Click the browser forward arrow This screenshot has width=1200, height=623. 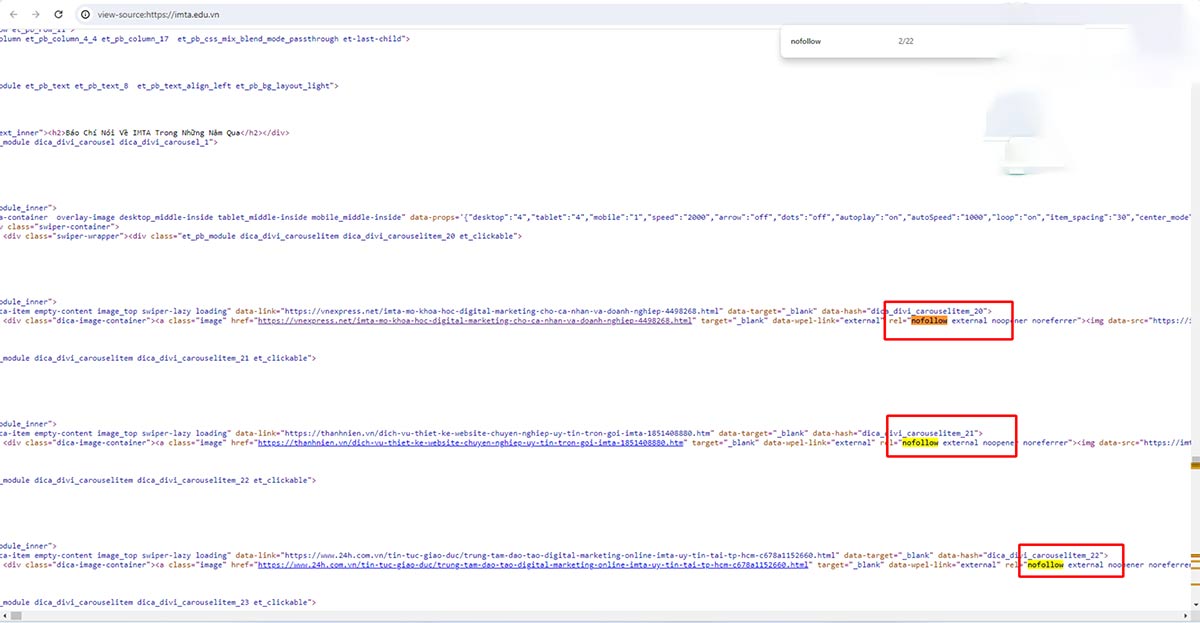point(36,14)
